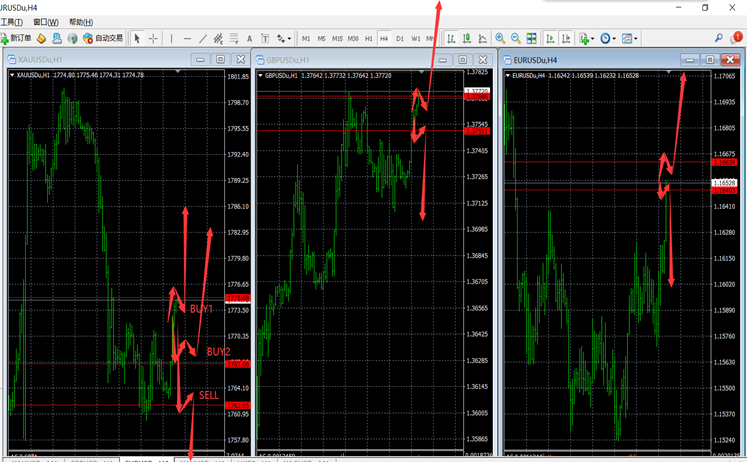Select the horizontal line tool

pos(187,38)
